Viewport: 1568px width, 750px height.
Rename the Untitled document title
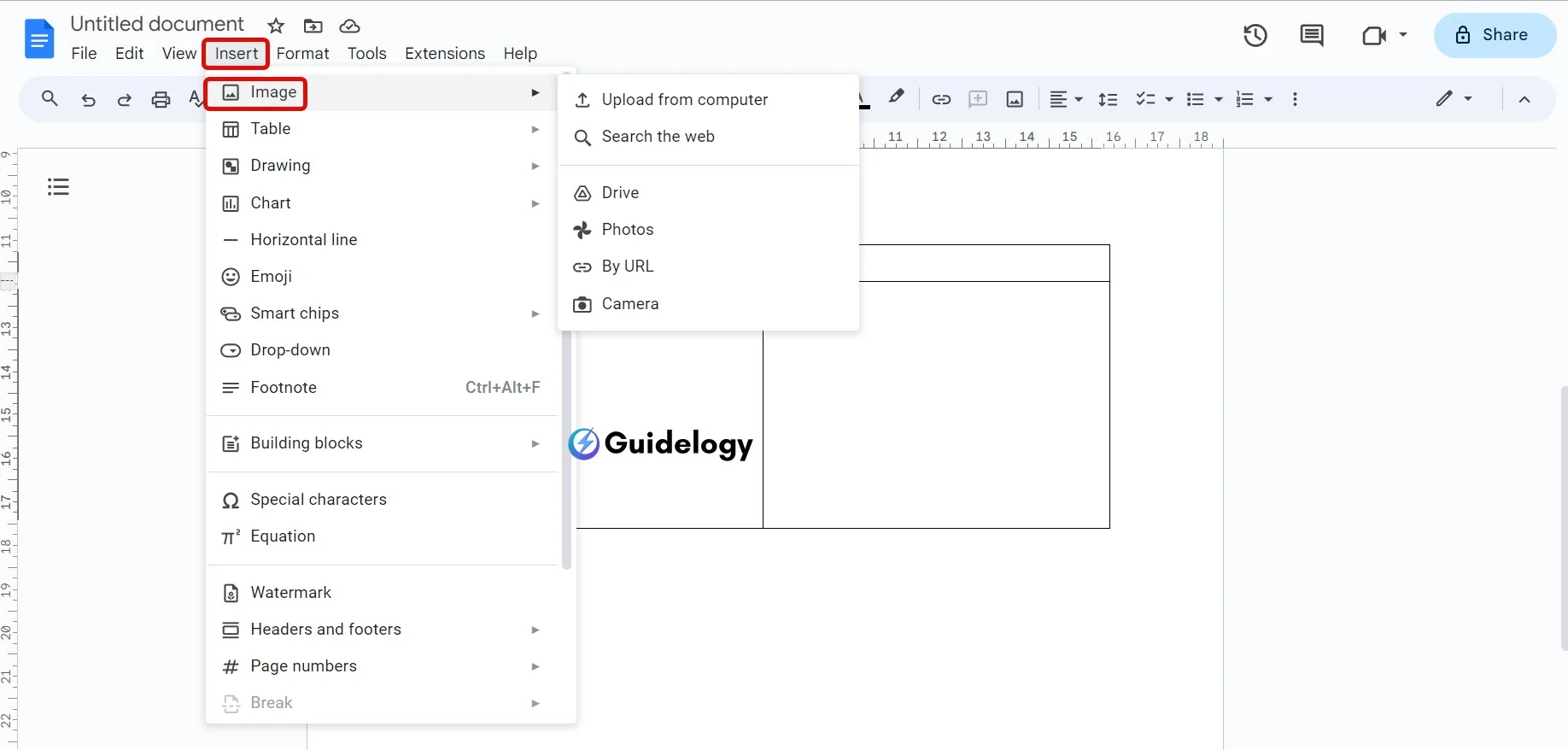click(x=157, y=24)
